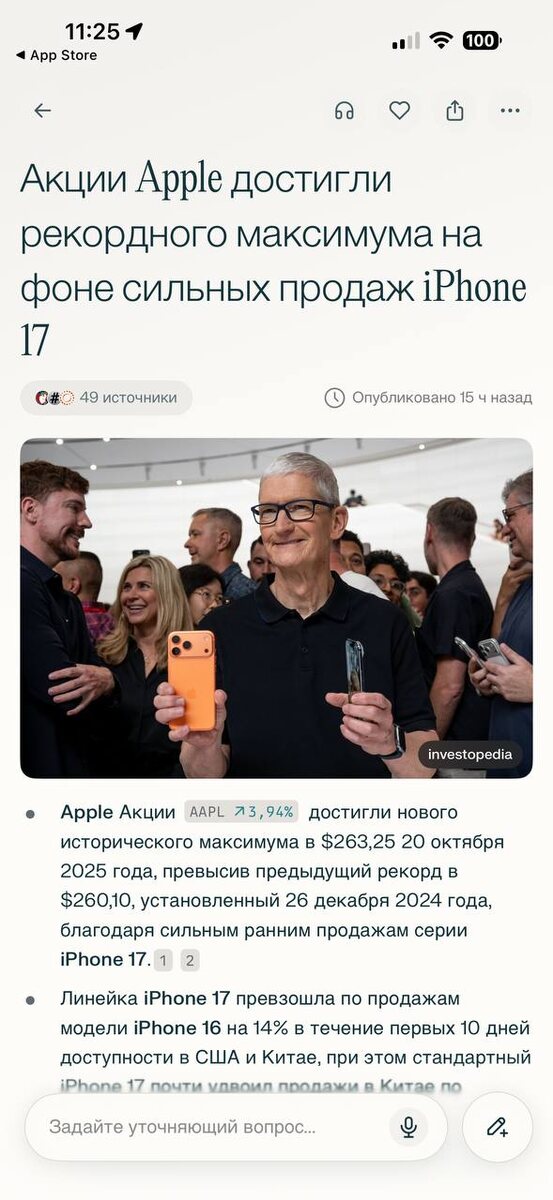Tap the clock icon beside published time

click(x=334, y=398)
